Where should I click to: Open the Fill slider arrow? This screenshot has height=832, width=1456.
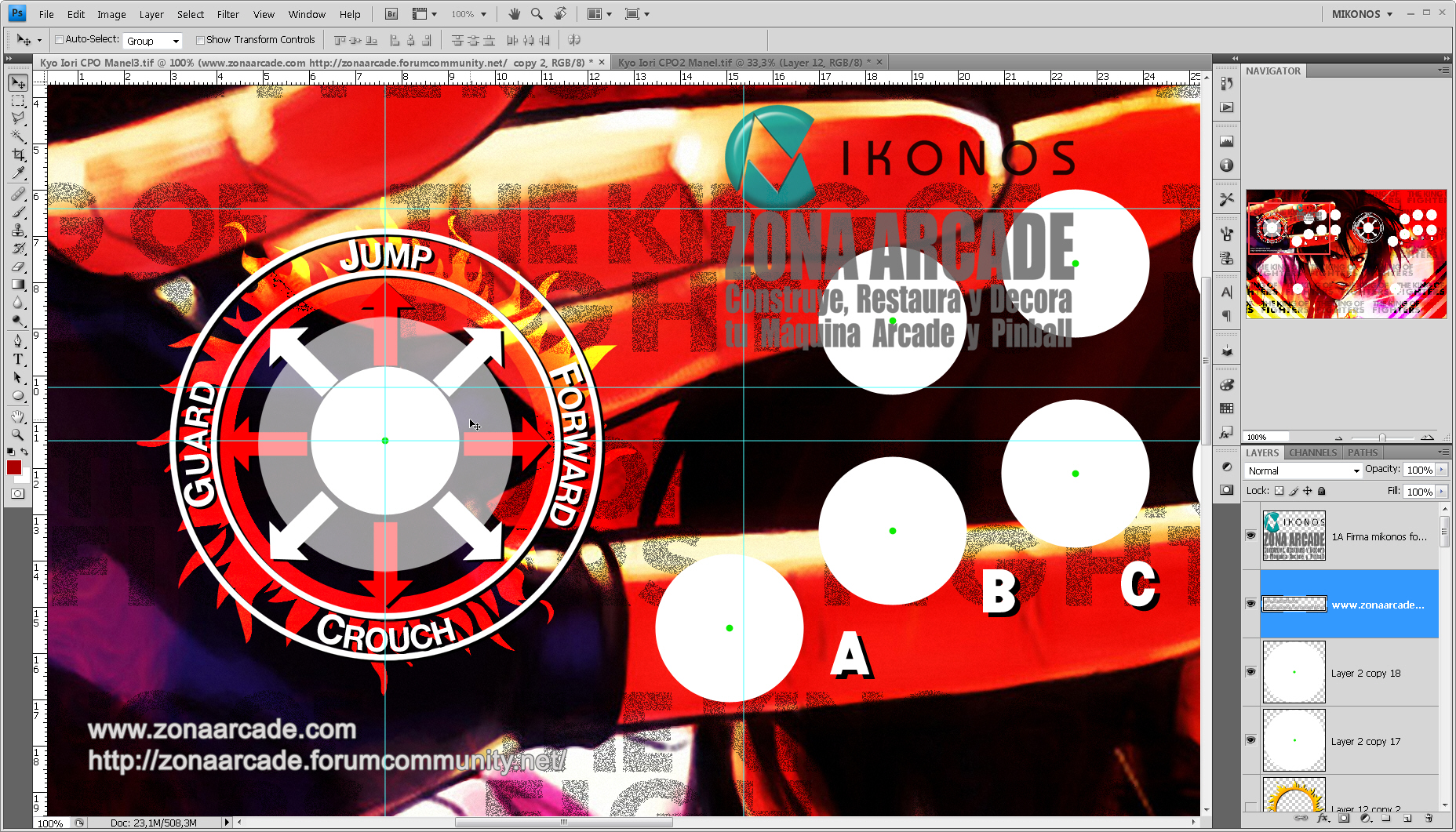click(x=1441, y=492)
